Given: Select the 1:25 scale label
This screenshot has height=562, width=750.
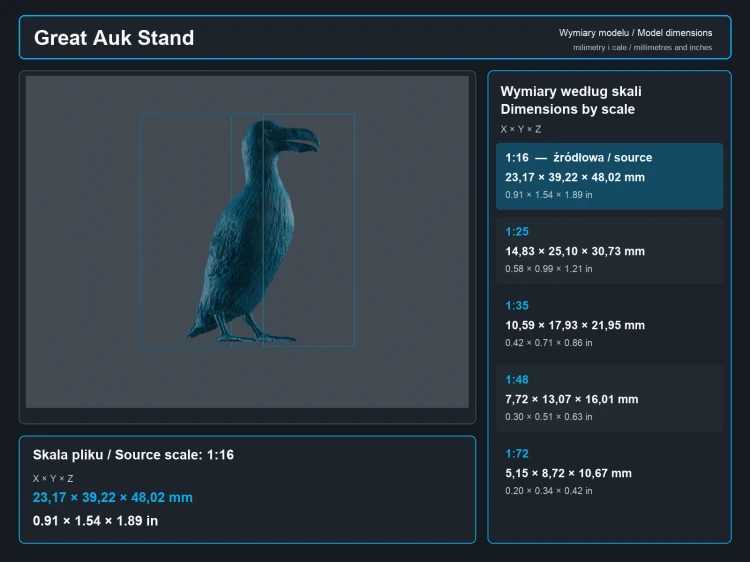Looking at the screenshot, I should 517,231.
